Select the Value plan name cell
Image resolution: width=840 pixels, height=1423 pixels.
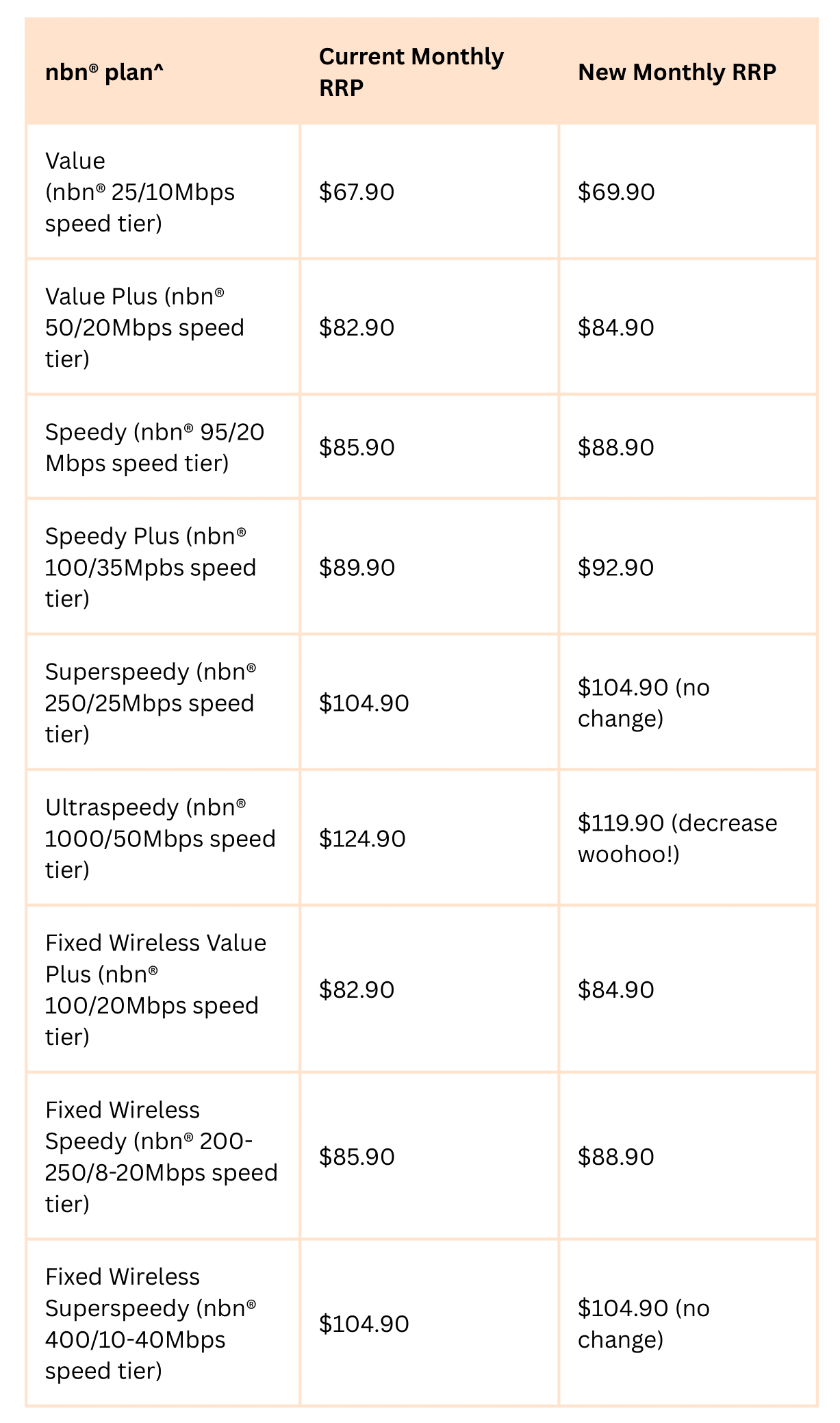[x=163, y=192]
